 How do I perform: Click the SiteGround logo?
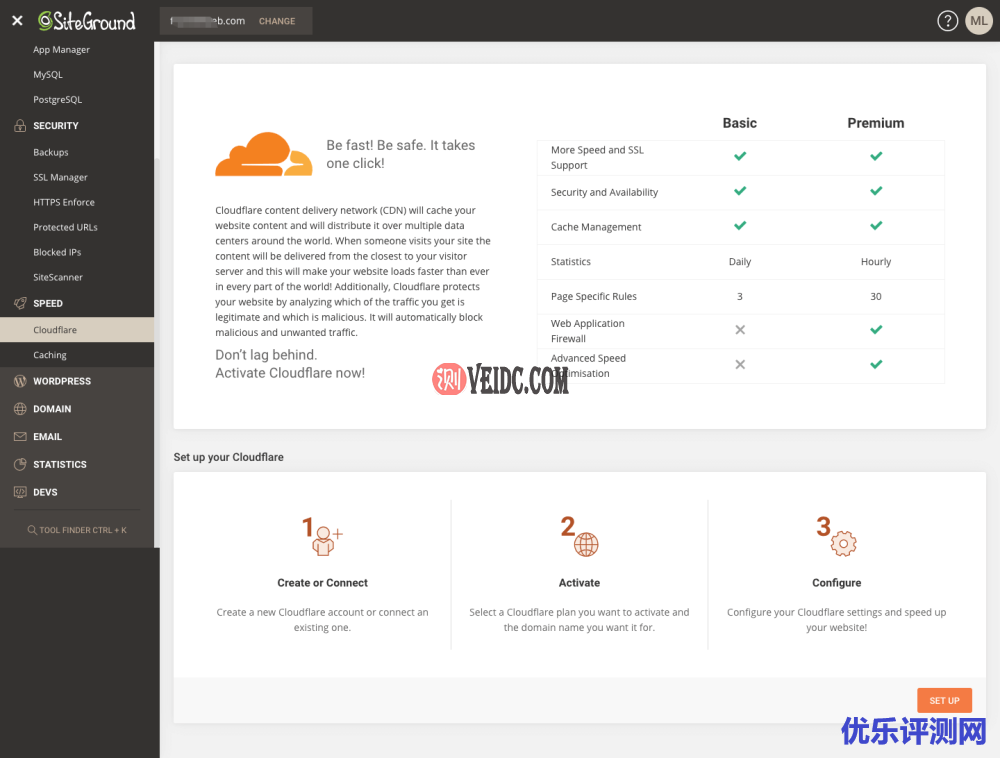pyautogui.click(x=86, y=21)
